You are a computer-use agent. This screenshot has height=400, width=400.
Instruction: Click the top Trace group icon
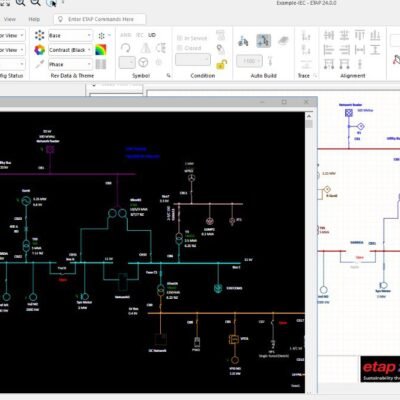[x=306, y=35]
